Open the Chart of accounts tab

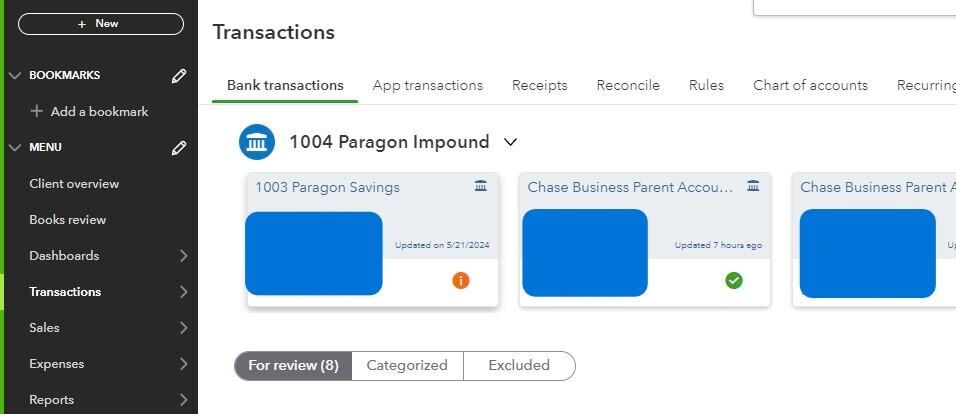[810, 85]
